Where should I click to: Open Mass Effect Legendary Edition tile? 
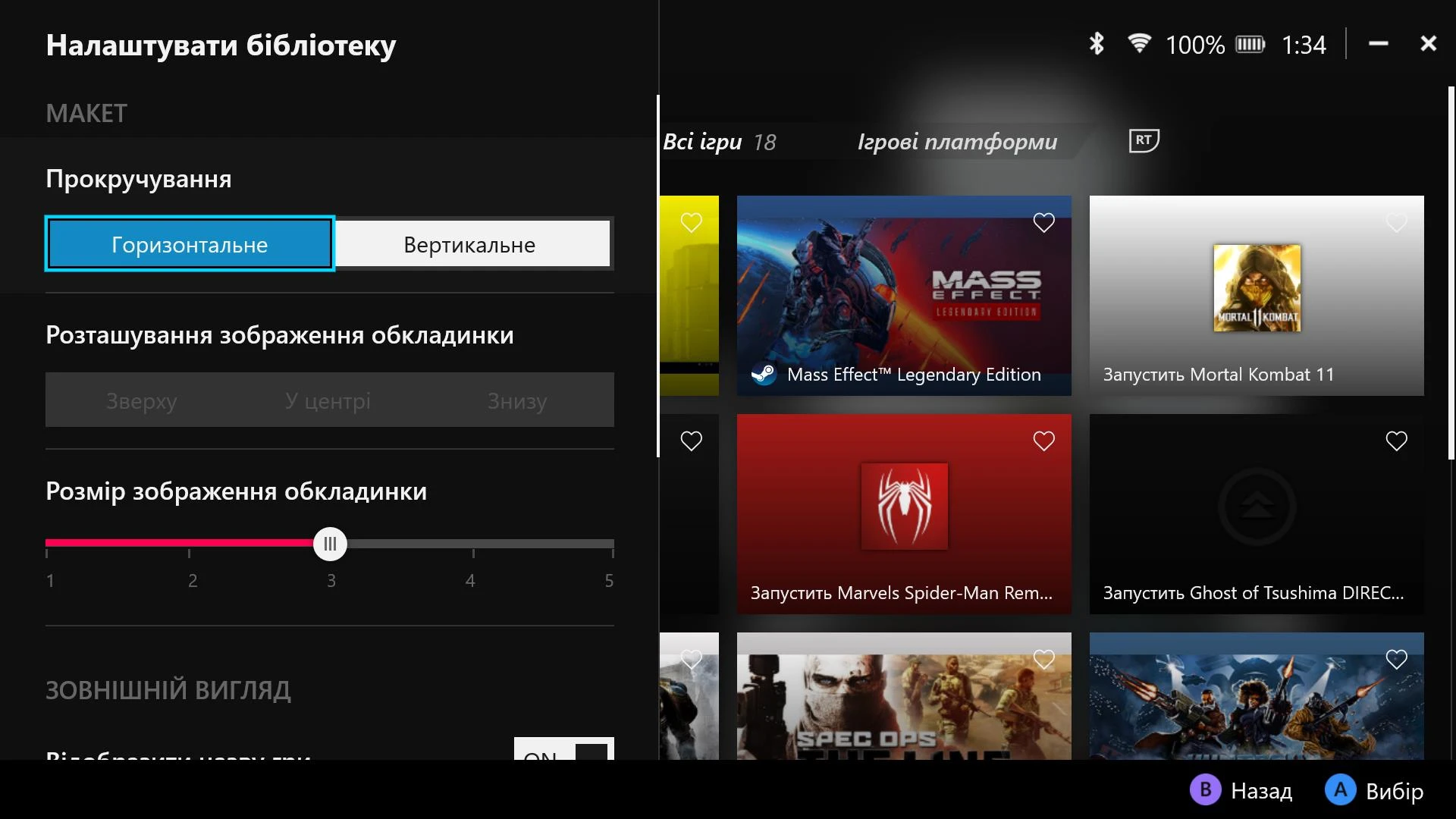pos(904,296)
